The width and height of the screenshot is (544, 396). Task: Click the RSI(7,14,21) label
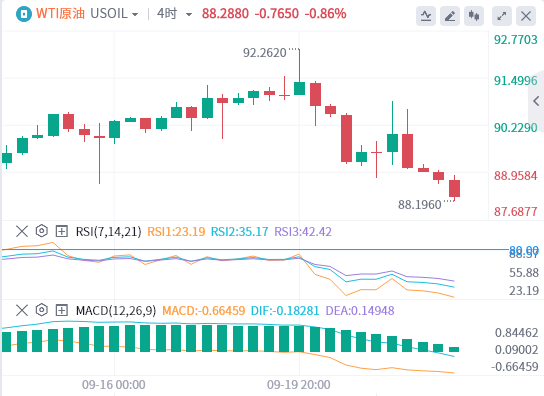(x=109, y=231)
